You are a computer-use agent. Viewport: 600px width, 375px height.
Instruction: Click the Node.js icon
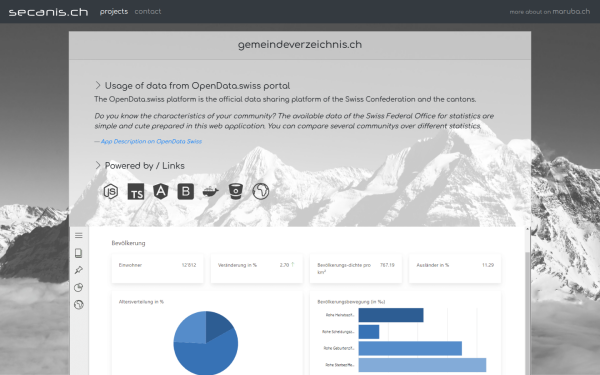[x=111, y=191]
